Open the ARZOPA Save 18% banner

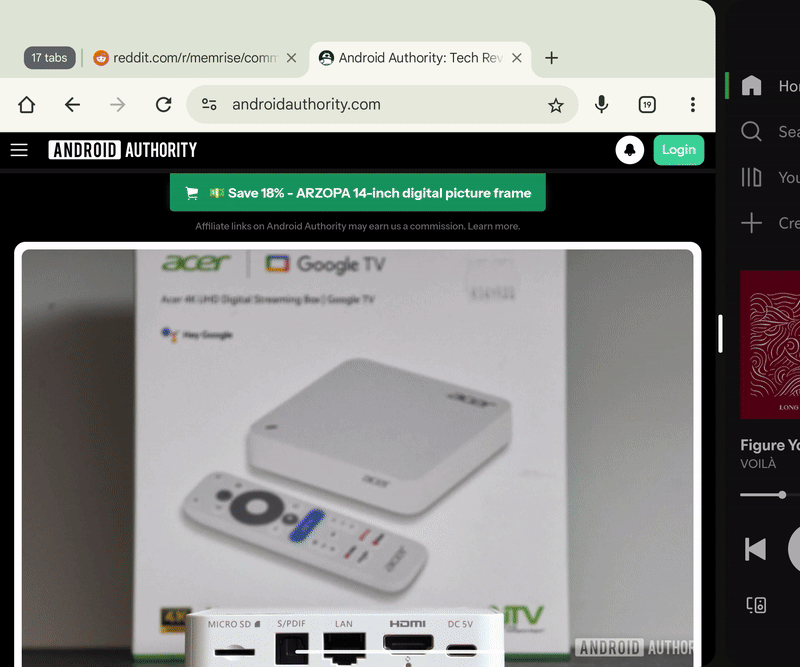(x=370, y=192)
